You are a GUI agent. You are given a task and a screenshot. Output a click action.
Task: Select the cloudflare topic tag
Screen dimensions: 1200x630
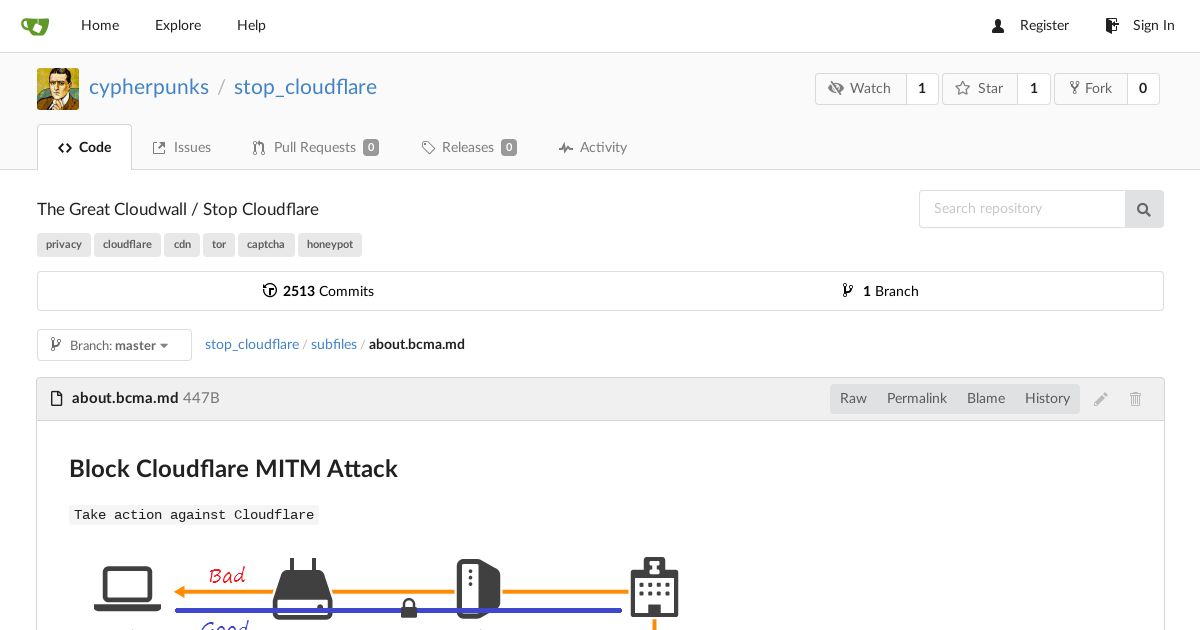click(127, 245)
